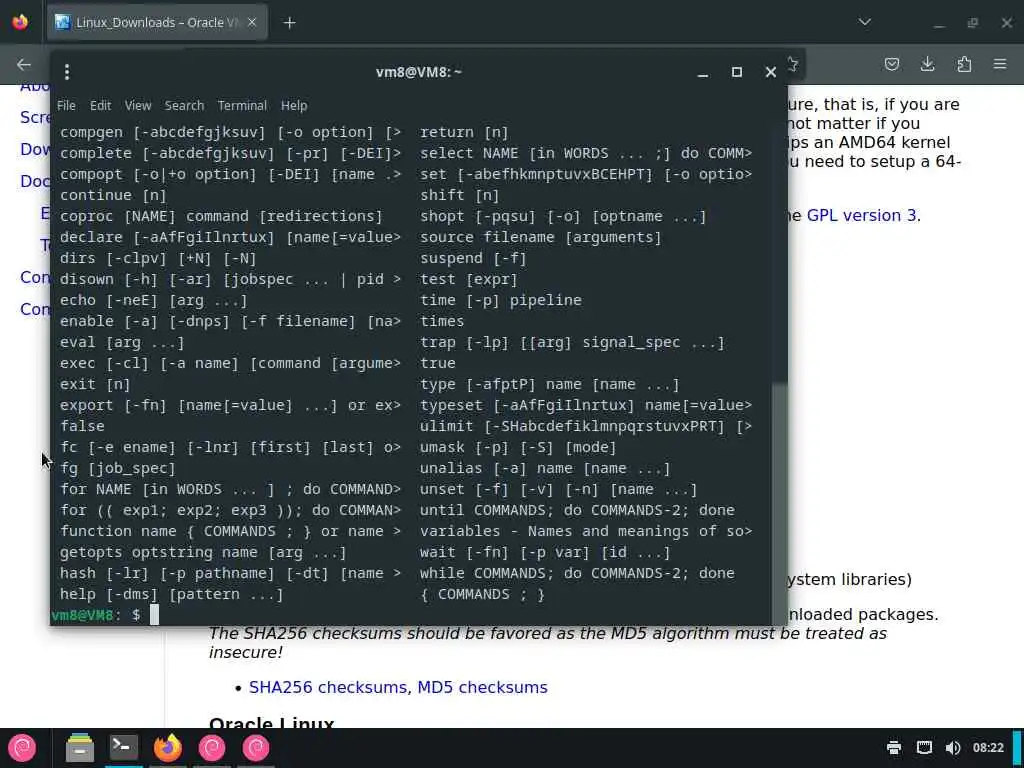Open the printer tray icon
Screen dimensions: 1024x768
[894, 748]
